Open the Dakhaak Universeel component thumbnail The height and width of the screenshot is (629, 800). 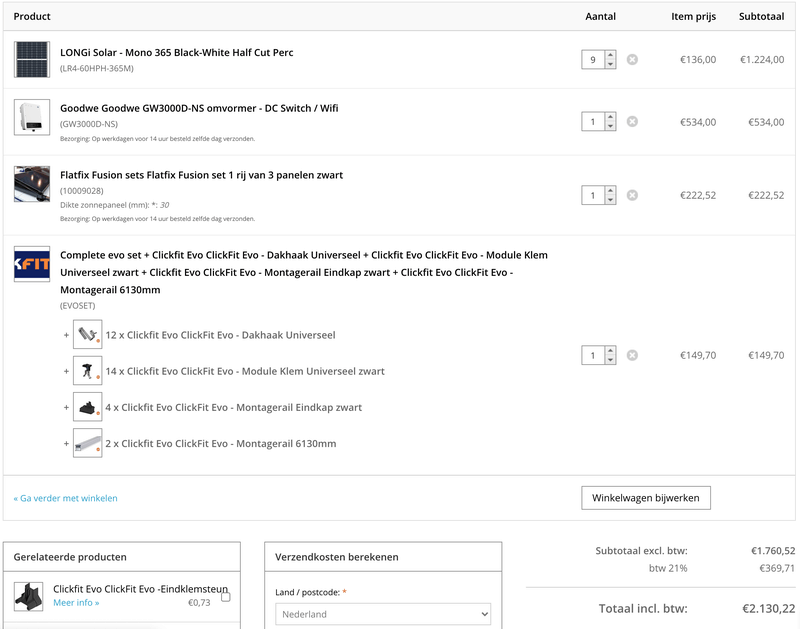pyautogui.click(x=88, y=335)
